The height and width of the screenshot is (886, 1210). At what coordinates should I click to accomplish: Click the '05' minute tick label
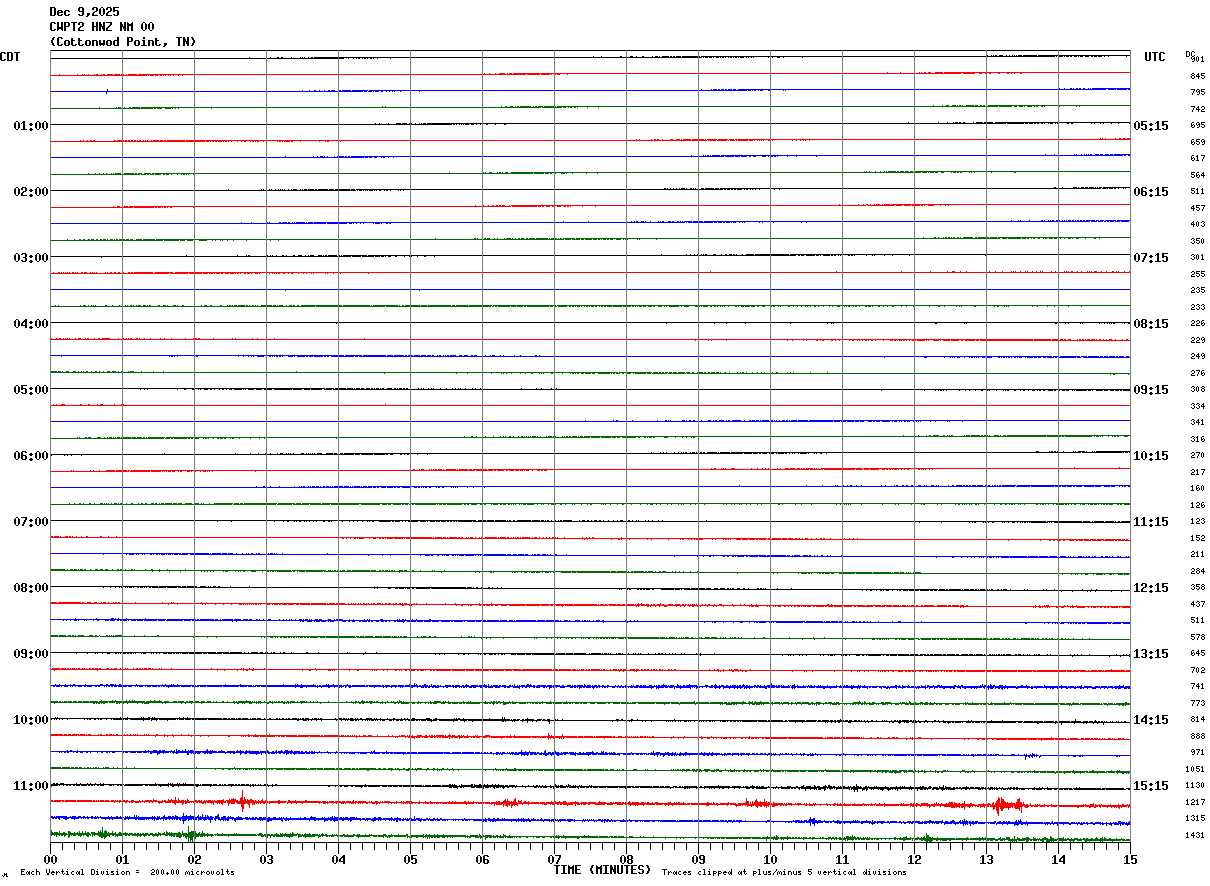coord(410,859)
